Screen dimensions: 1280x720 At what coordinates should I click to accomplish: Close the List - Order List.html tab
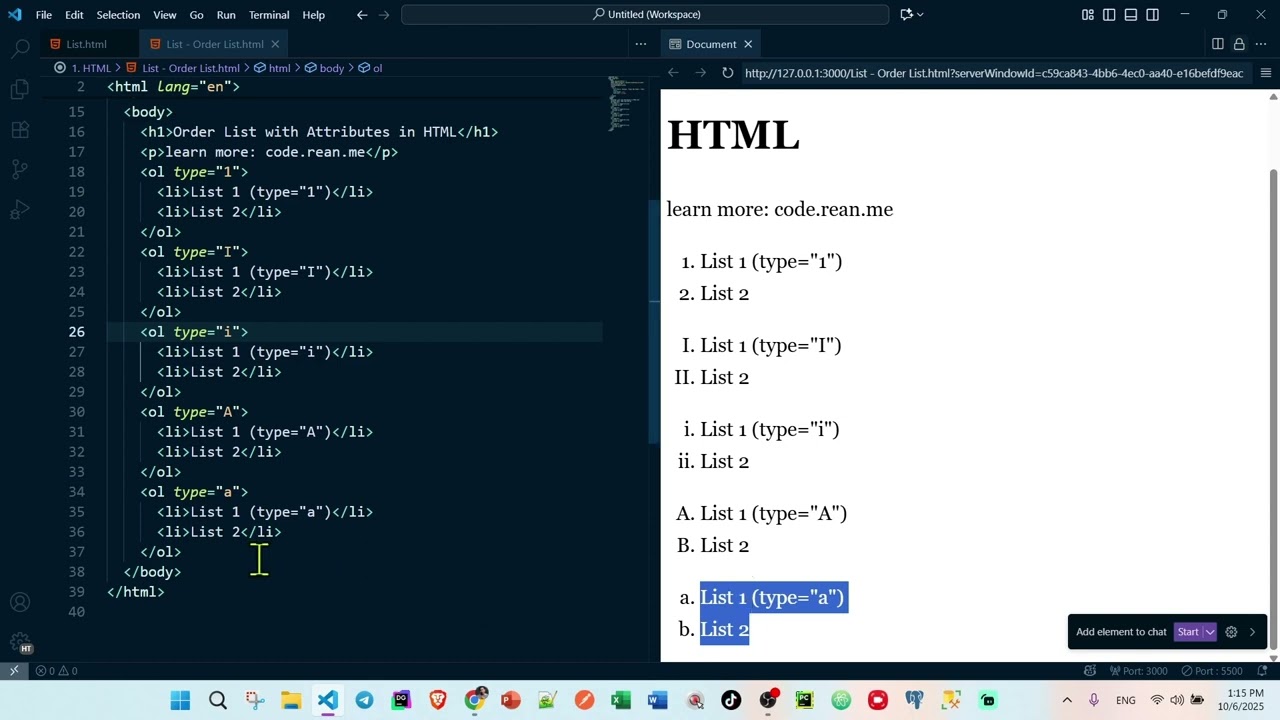(275, 44)
